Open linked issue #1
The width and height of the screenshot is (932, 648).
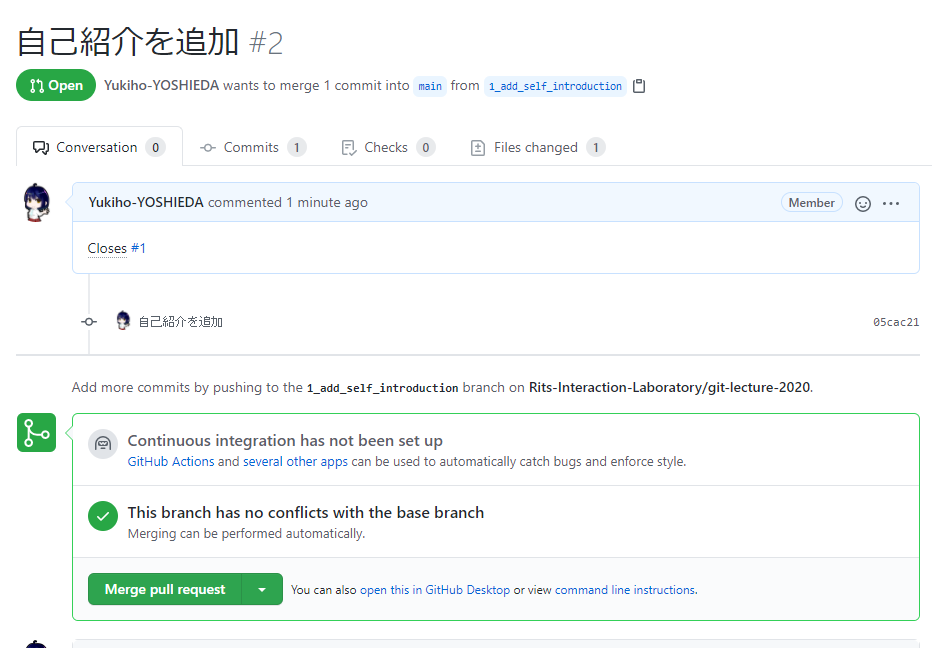pyautogui.click(x=138, y=248)
